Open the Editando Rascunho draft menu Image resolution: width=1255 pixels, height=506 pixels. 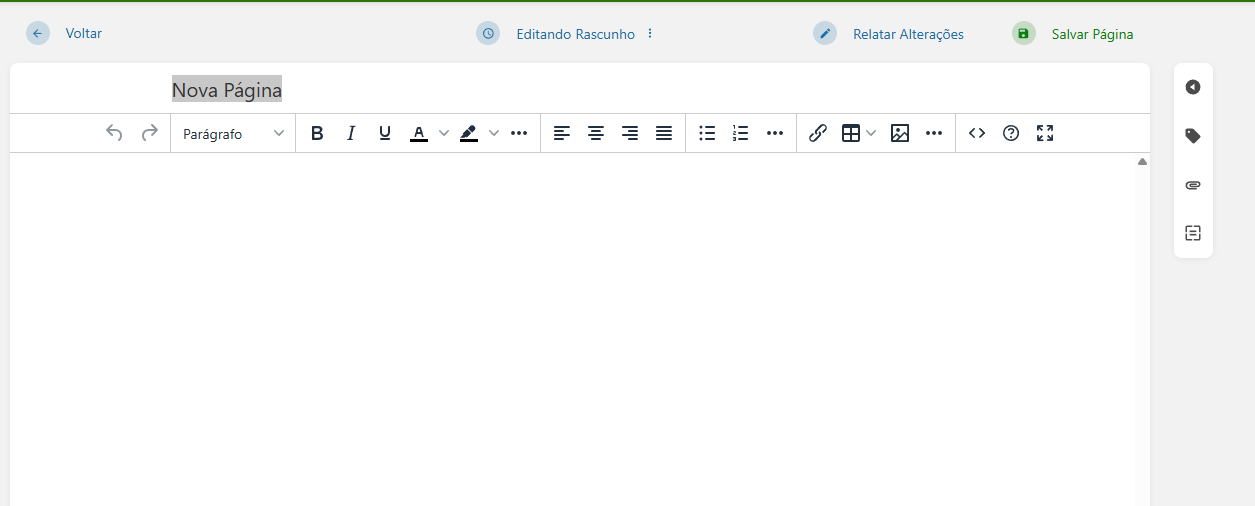click(x=575, y=34)
